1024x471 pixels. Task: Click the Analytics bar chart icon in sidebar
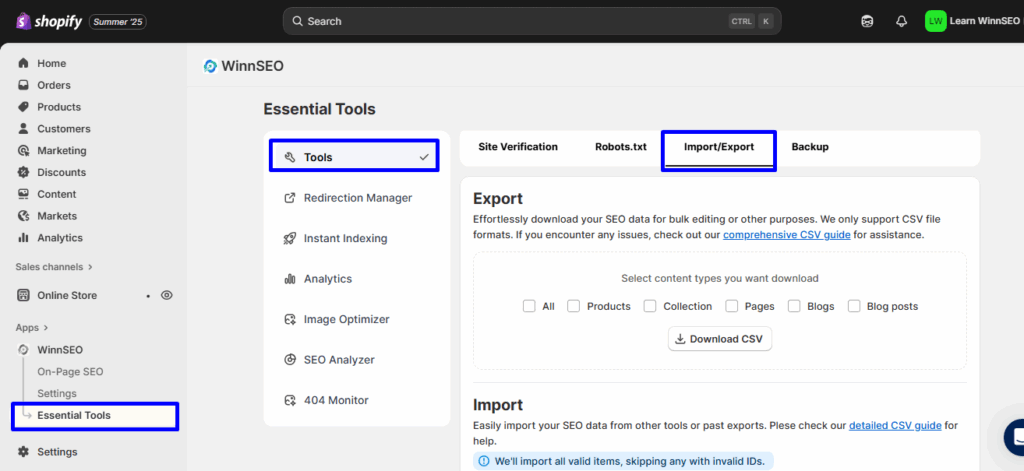[24, 238]
